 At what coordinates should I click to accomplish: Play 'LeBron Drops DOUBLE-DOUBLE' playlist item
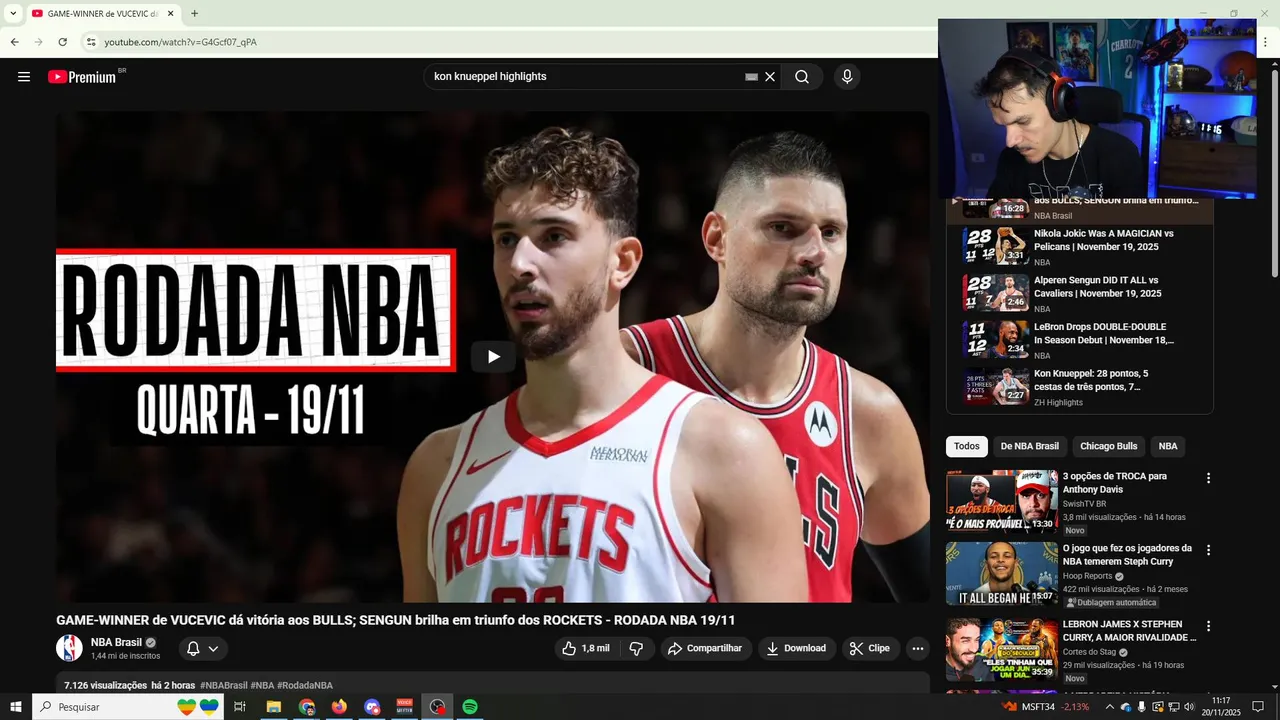pos(1080,339)
